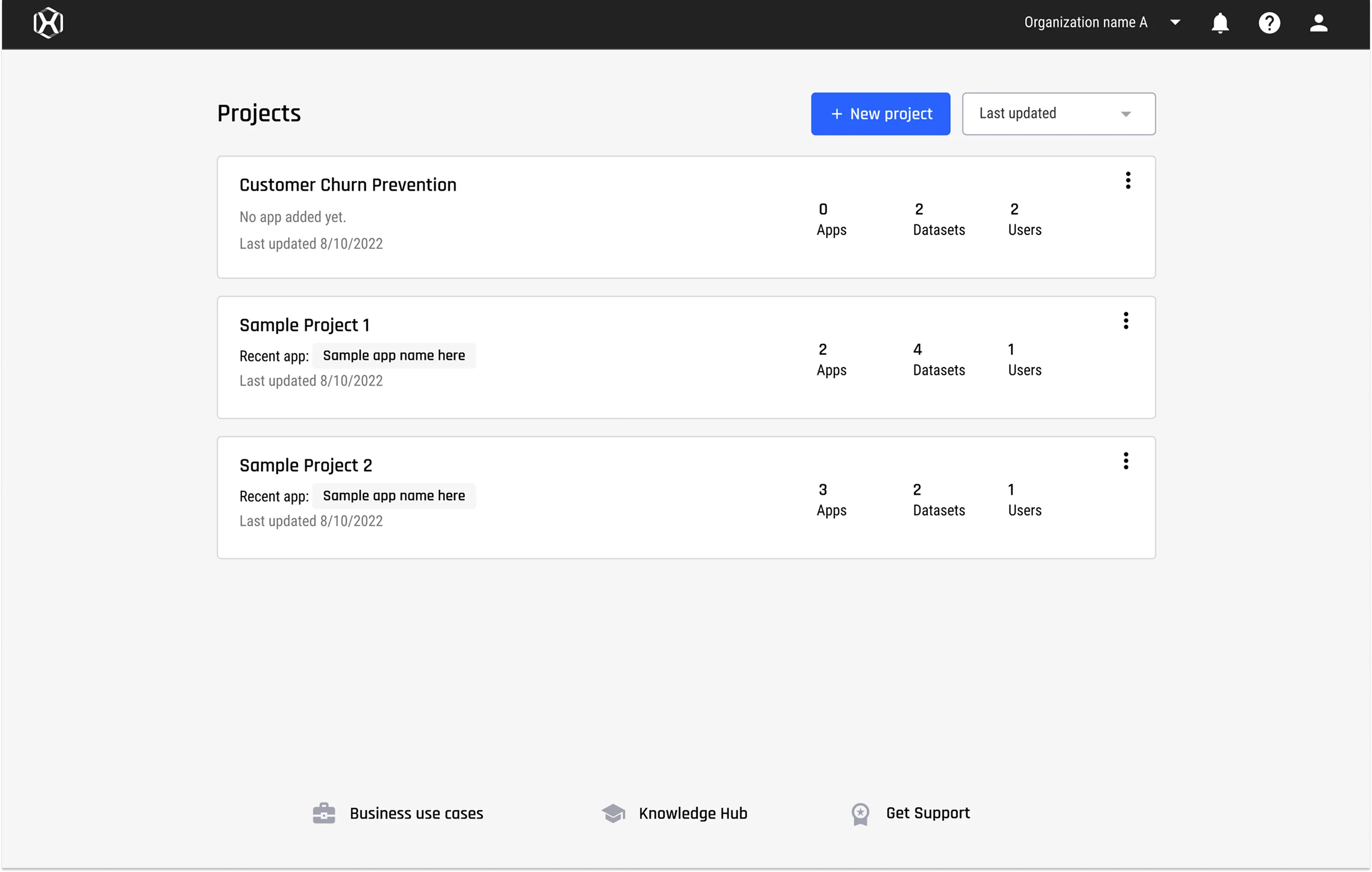Click Last updated date in Sample Project 1
Image resolution: width=1372 pixels, height=872 pixels.
tap(311, 381)
